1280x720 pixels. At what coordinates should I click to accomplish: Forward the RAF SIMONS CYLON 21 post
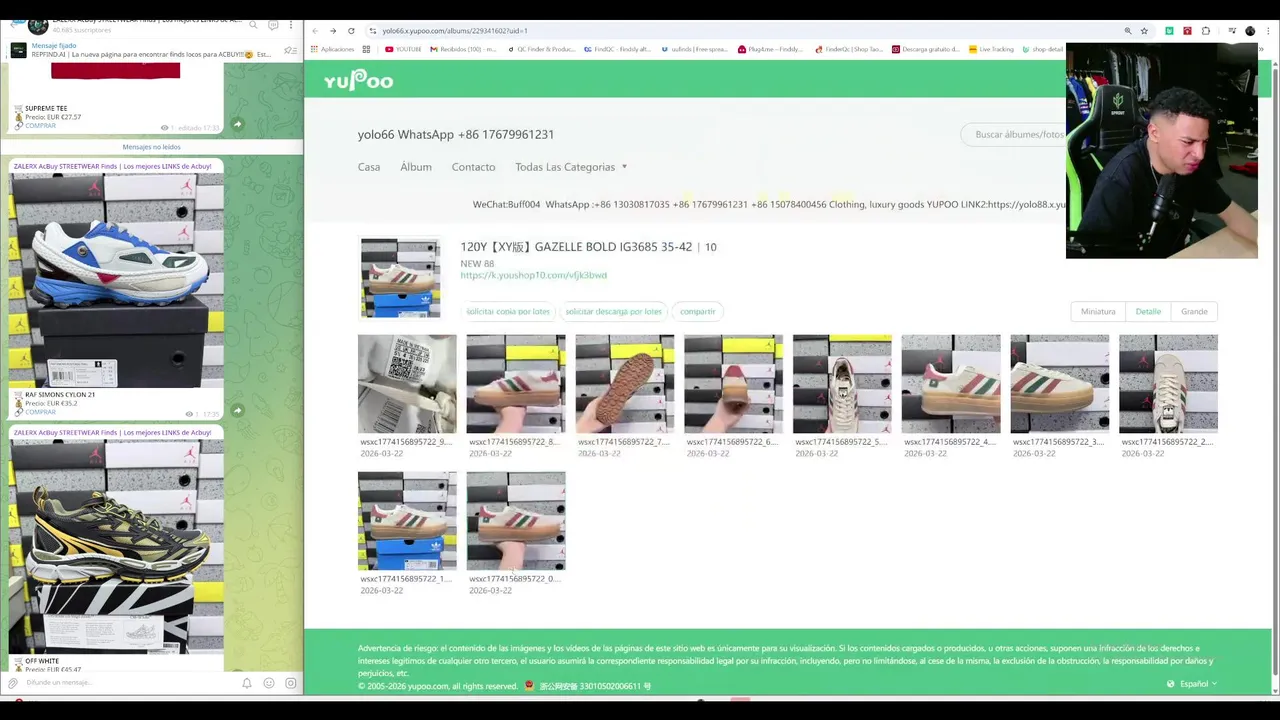point(237,410)
